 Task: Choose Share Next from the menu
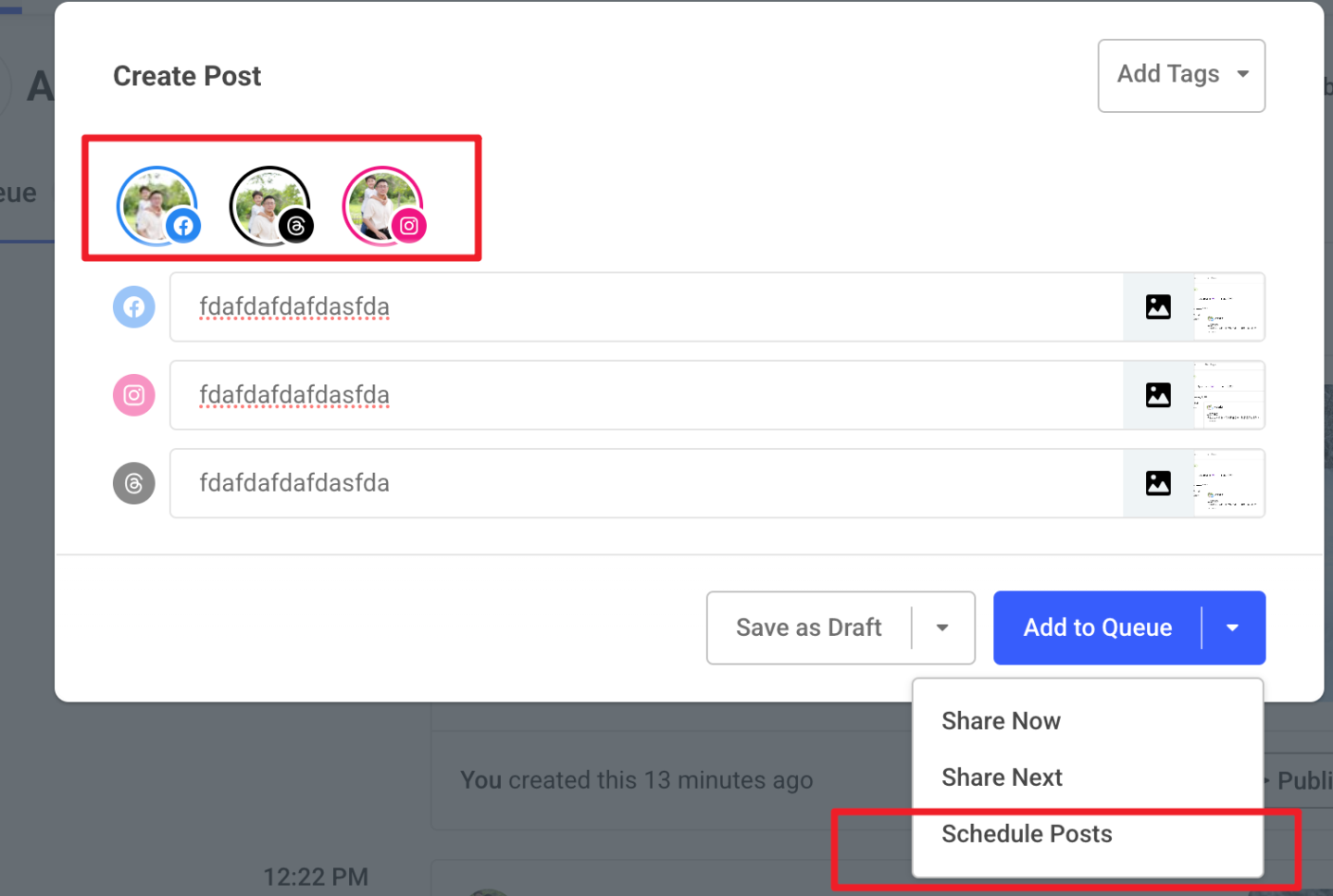1002,778
